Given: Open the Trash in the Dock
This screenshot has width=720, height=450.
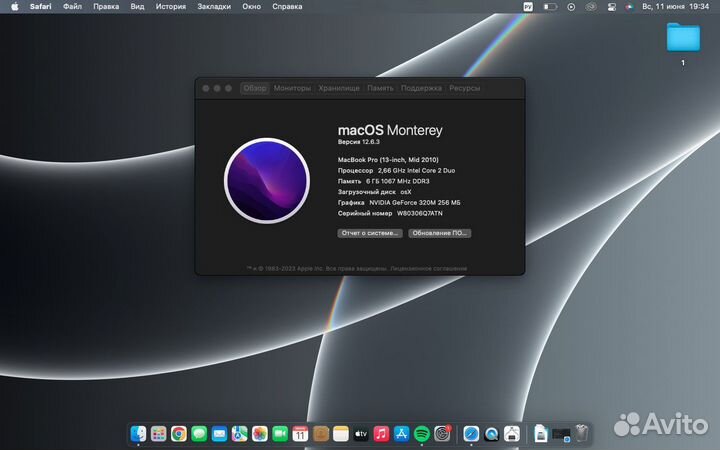Looking at the screenshot, I should point(582,433).
